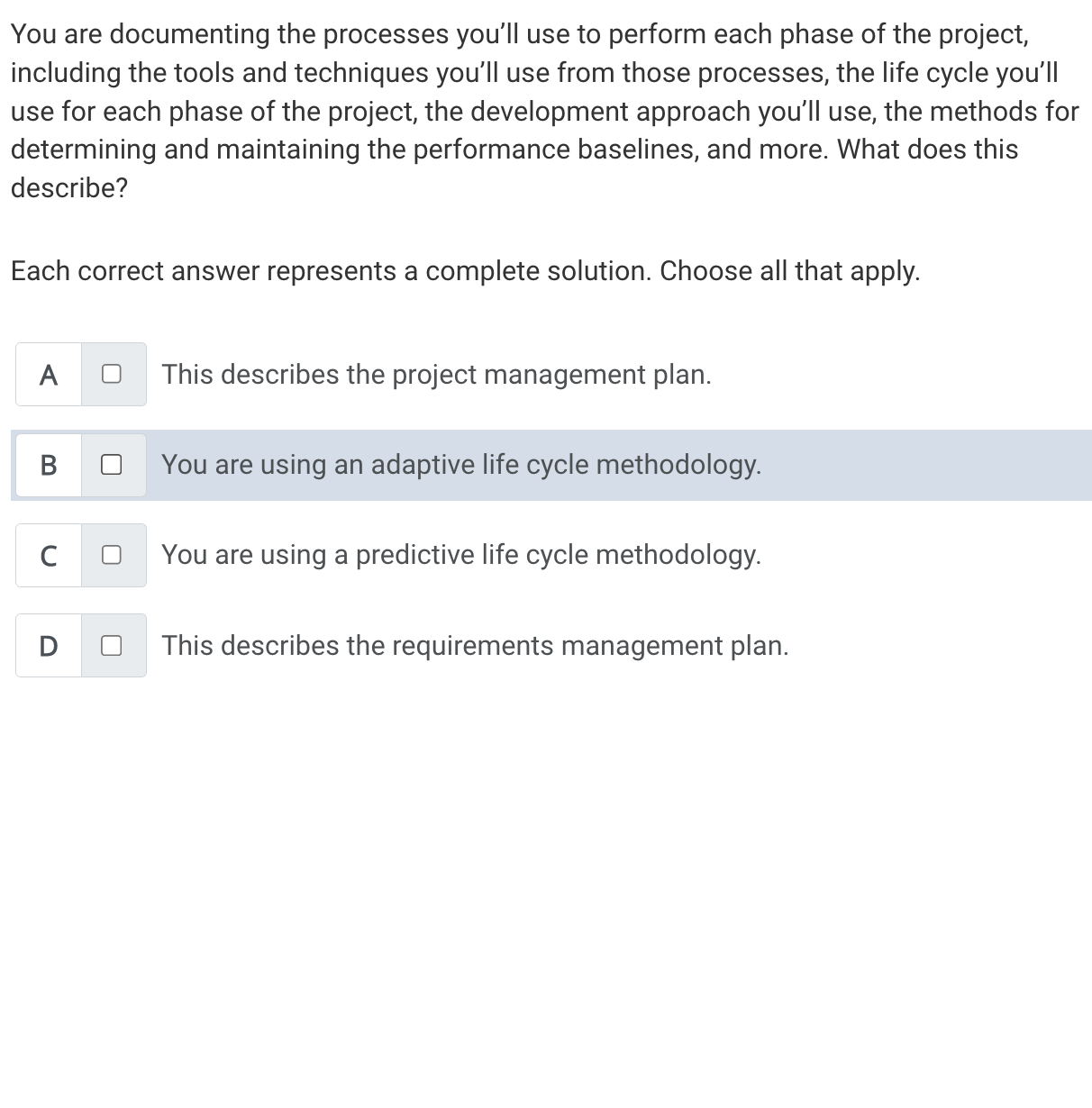Viewport: 1092px width, 1108px height.
Task: Check the checkbox for option A
Action: pos(112,374)
